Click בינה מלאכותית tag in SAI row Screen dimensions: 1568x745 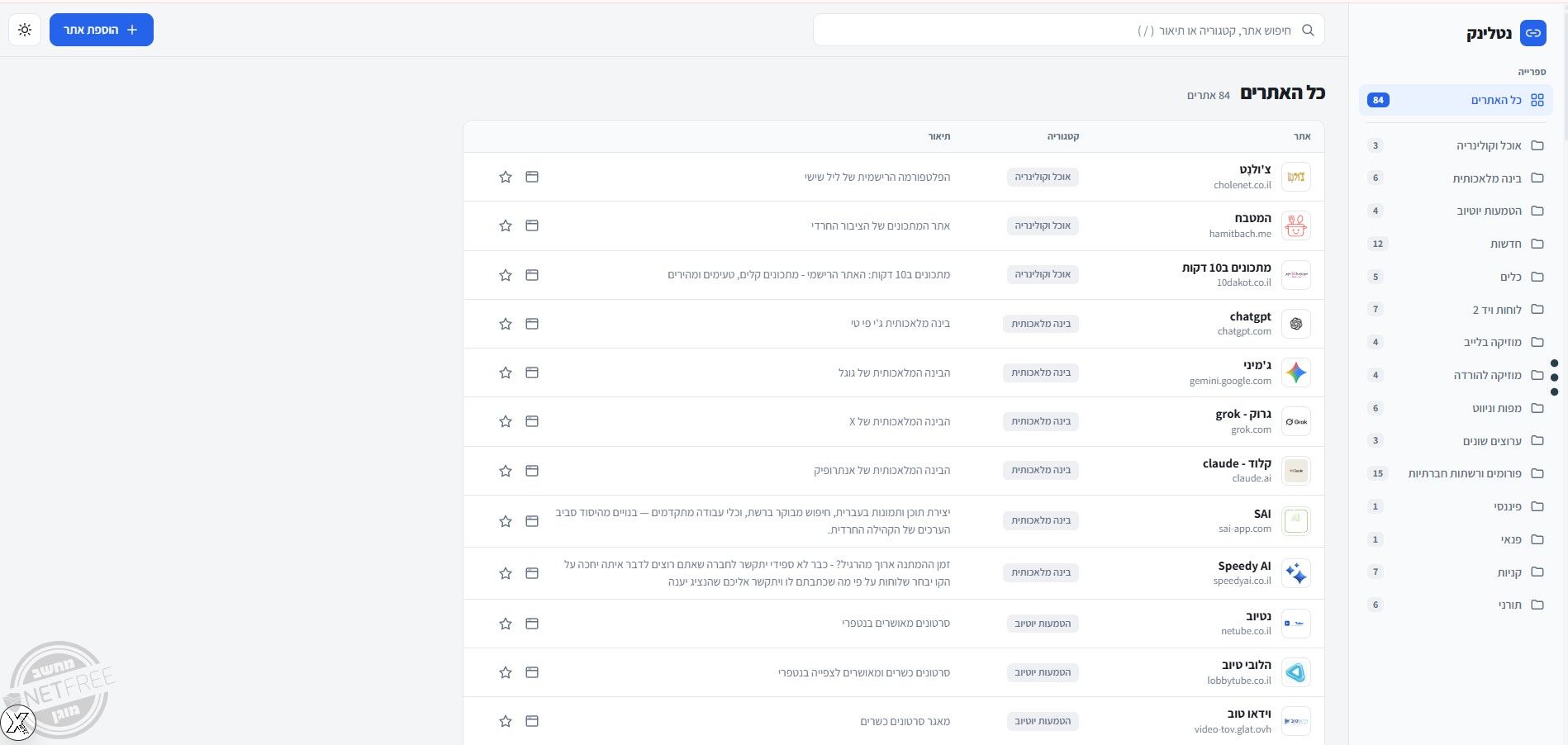[x=1041, y=520]
